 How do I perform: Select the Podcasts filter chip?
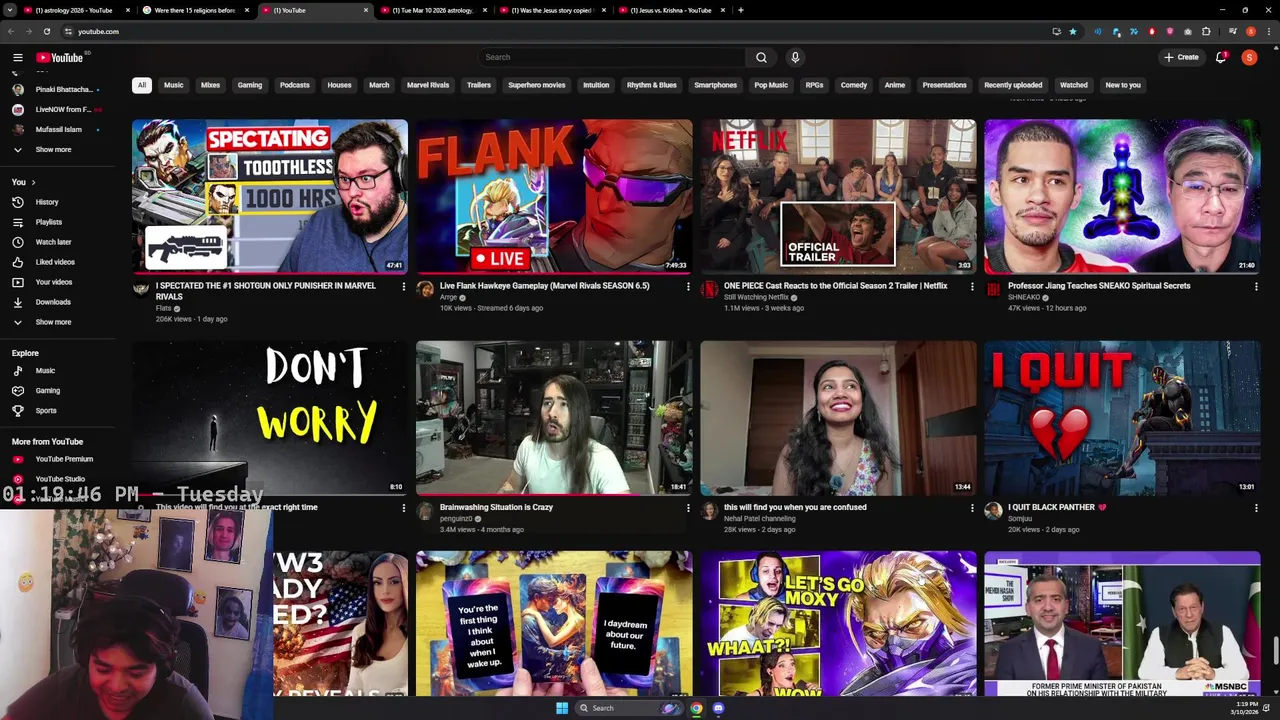point(295,85)
